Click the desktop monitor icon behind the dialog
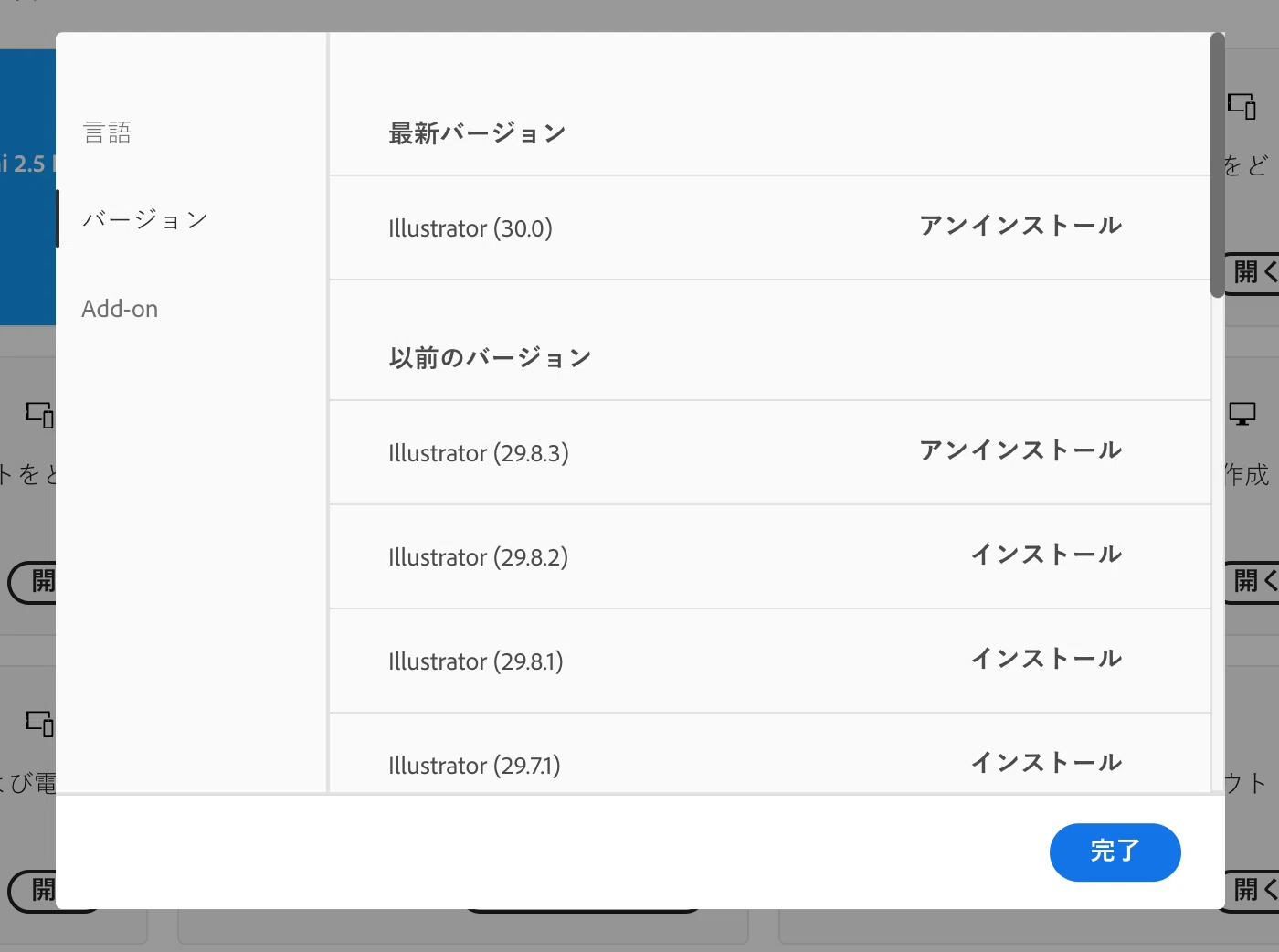 click(x=1242, y=414)
